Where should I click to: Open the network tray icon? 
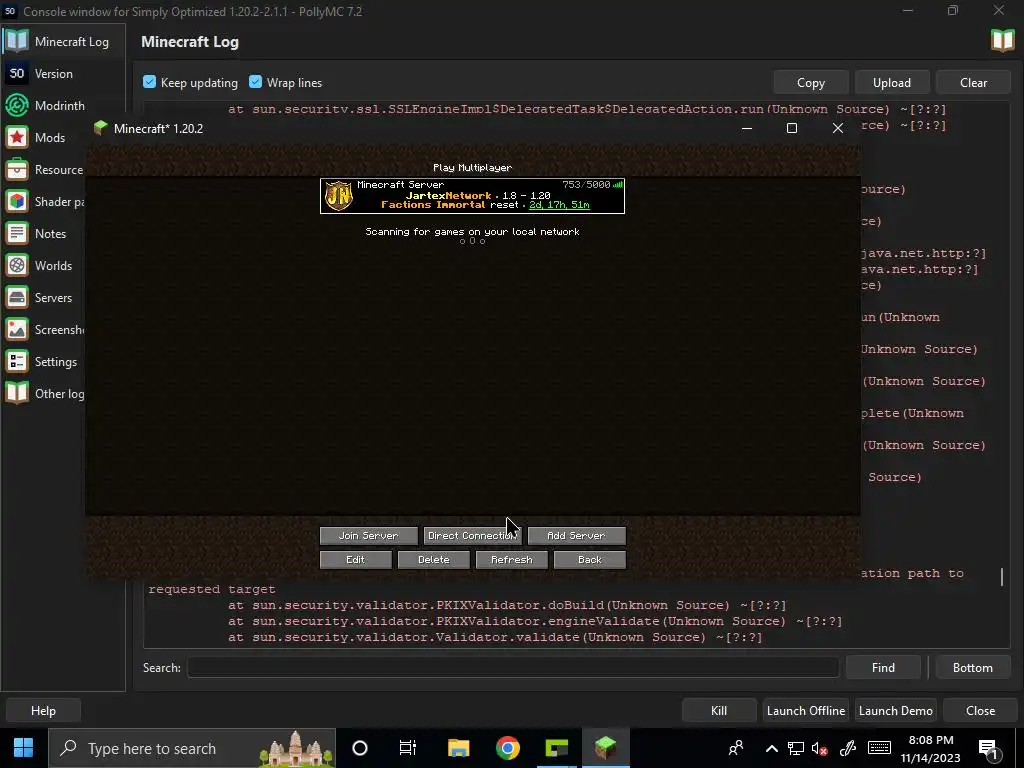click(795, 748)
